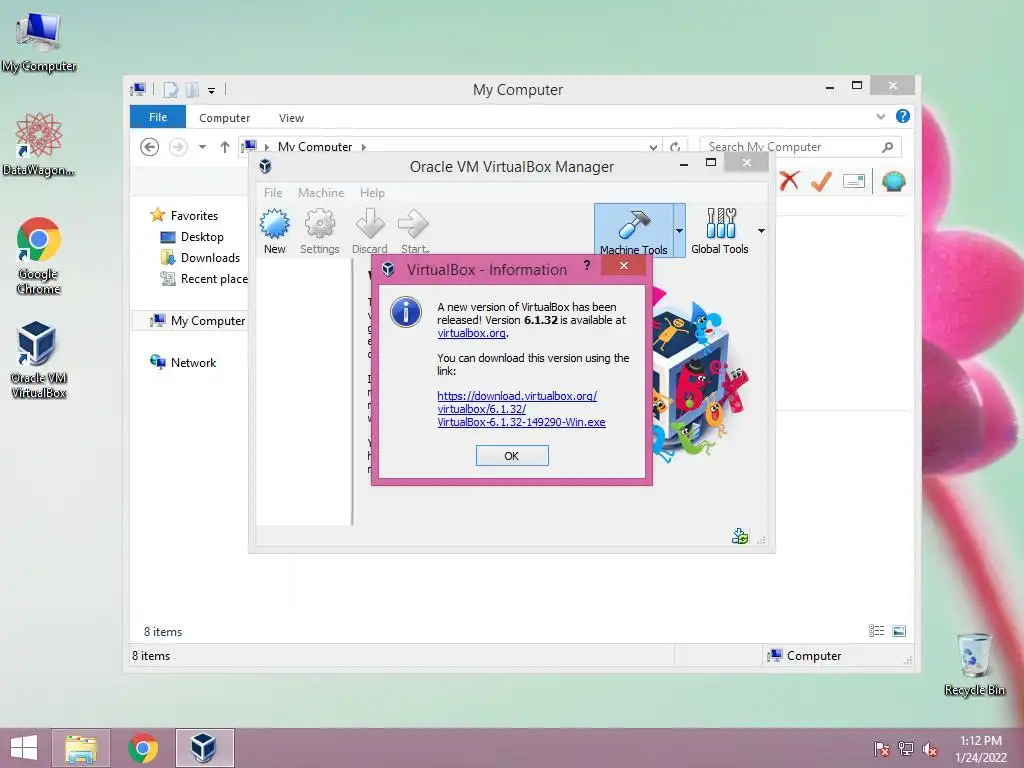
Task: Open Machine menu in VirtualBox Manager
Action: (321, 193)
